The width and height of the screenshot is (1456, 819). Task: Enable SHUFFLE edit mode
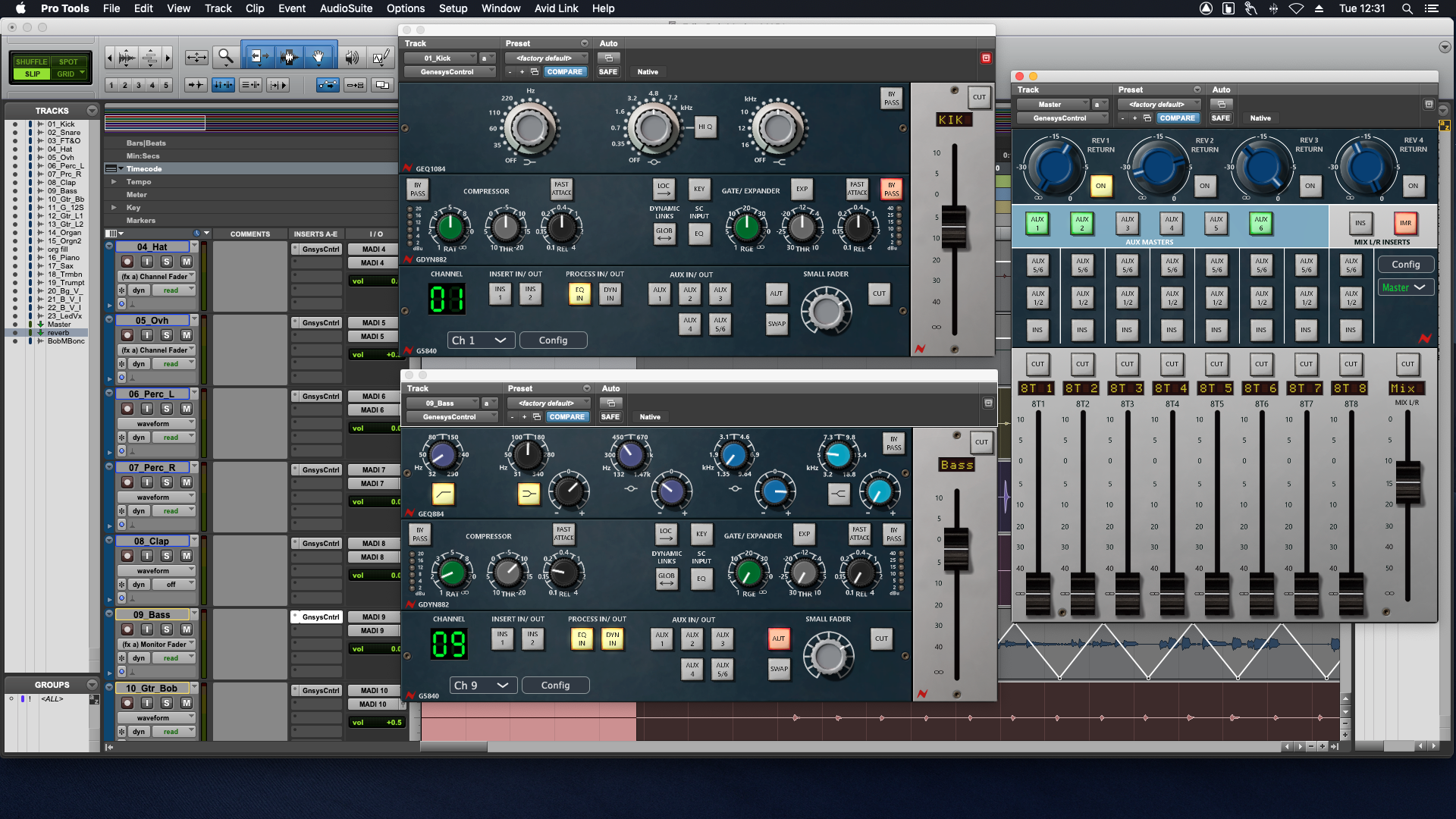(x=31, y=61)
